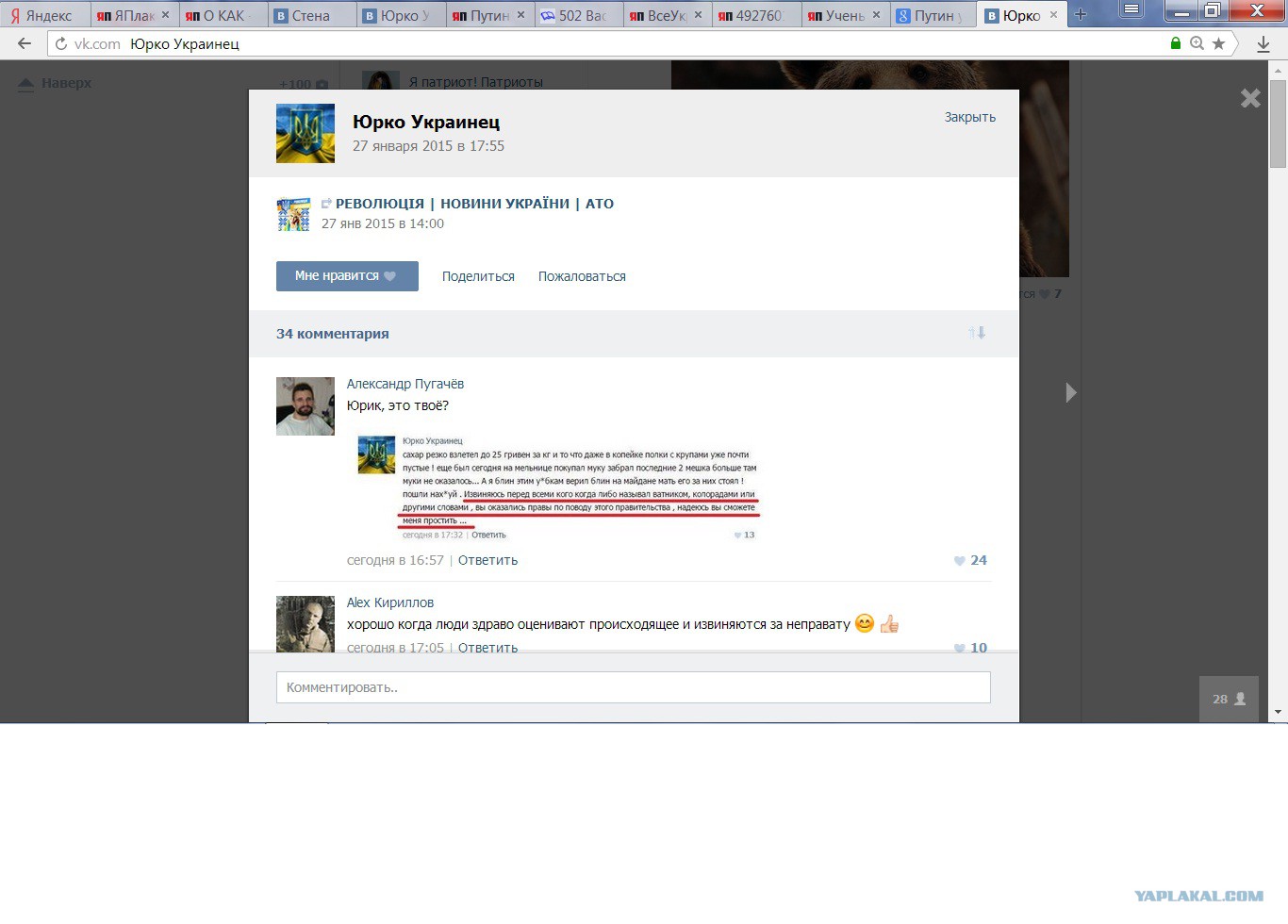Bookmark this page with the star icon

coord(1218,43)
